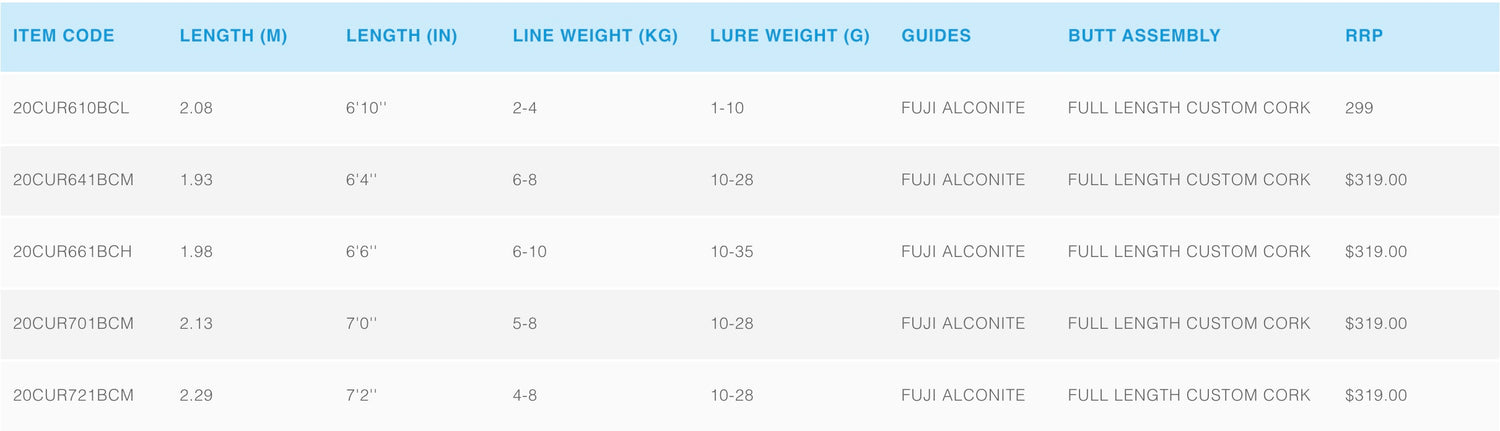Screen dimensions: 1500x431
Task: Select the GUIDES column header
Action: coord(936,36)
